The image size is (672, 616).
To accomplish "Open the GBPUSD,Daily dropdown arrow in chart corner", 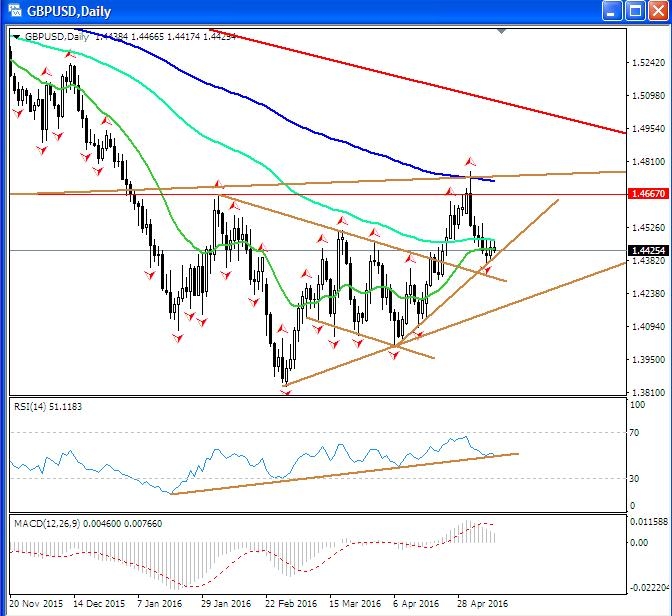I will 17,37.
